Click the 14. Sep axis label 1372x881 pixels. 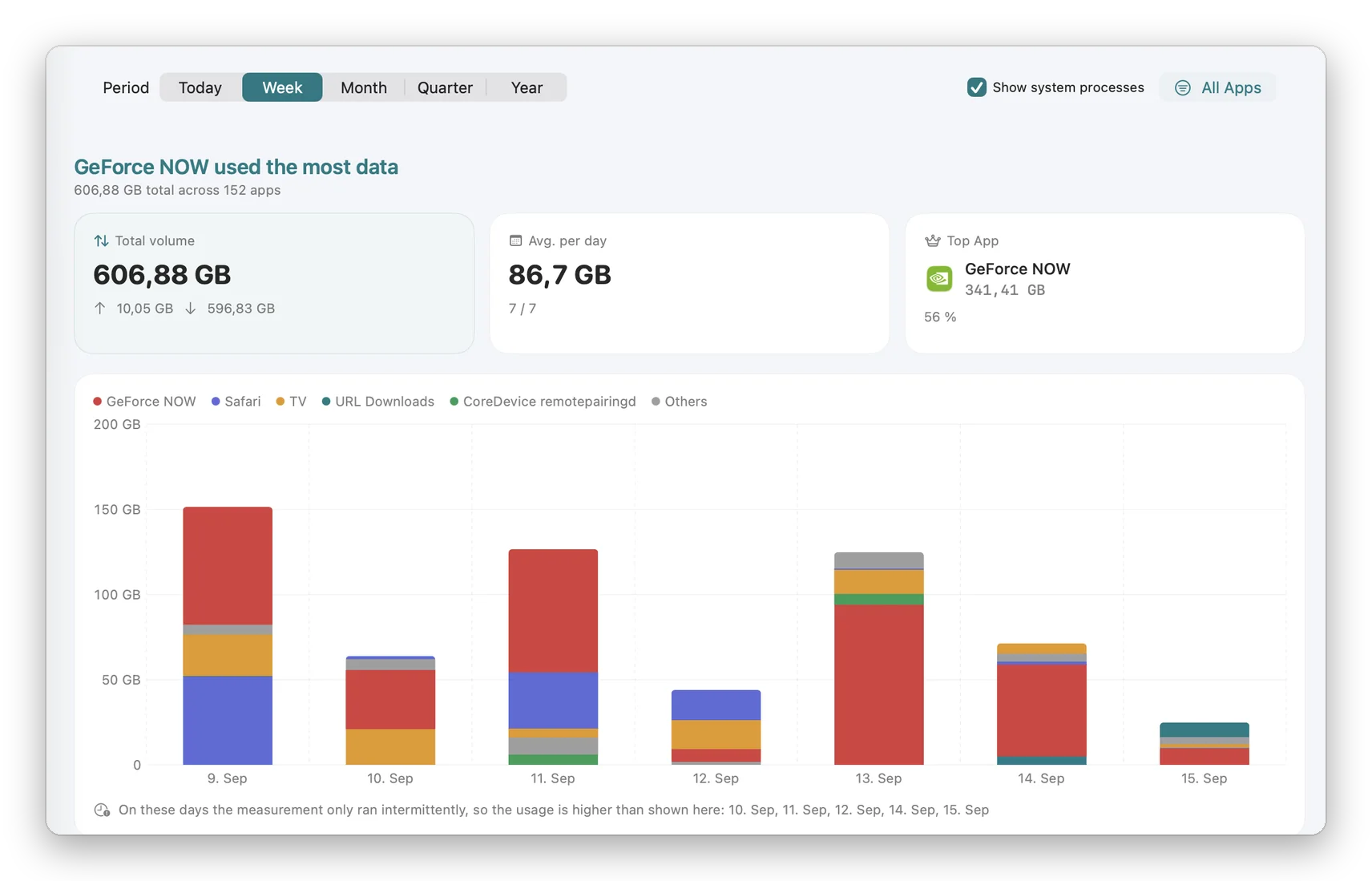(x=1041, y=778)
